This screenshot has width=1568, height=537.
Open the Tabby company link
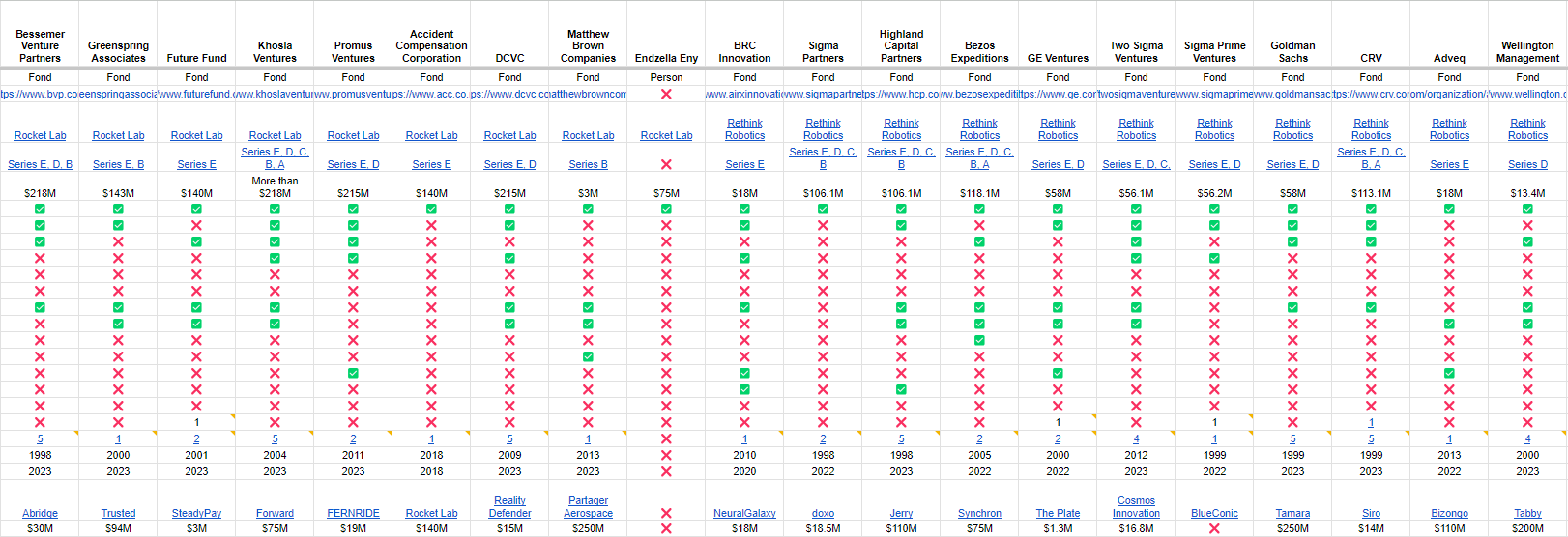pyautogui.click(x=1527, y=513)
